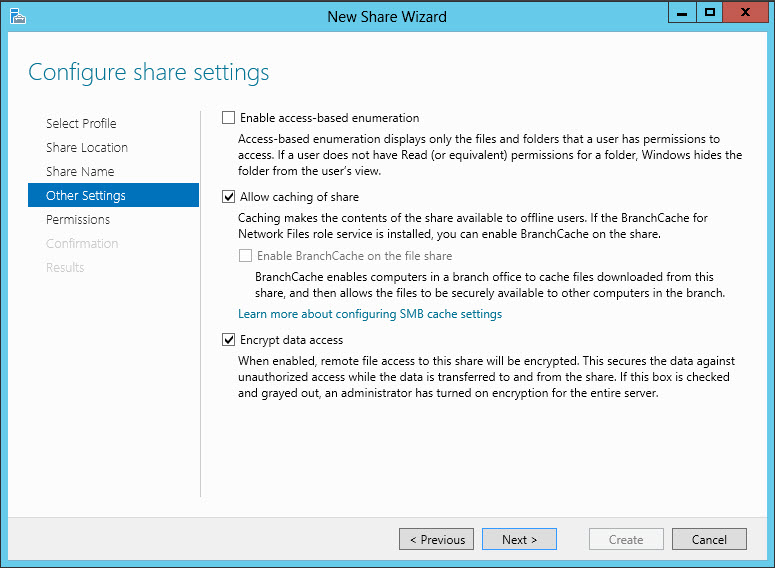Open the Share Location step
Screen dimensions: 775x568
87,147
